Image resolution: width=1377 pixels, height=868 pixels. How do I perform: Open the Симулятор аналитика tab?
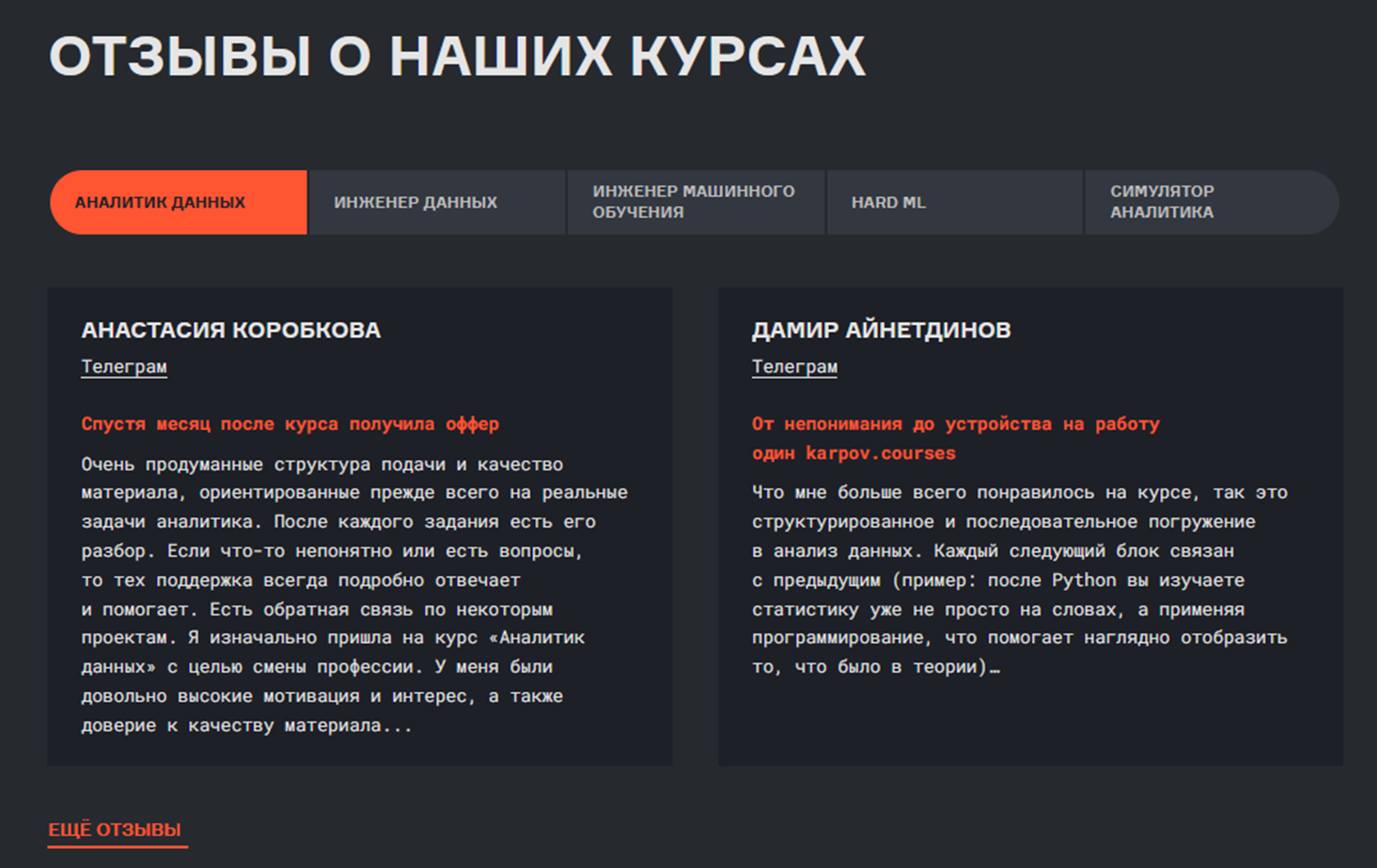point(1210,203)
